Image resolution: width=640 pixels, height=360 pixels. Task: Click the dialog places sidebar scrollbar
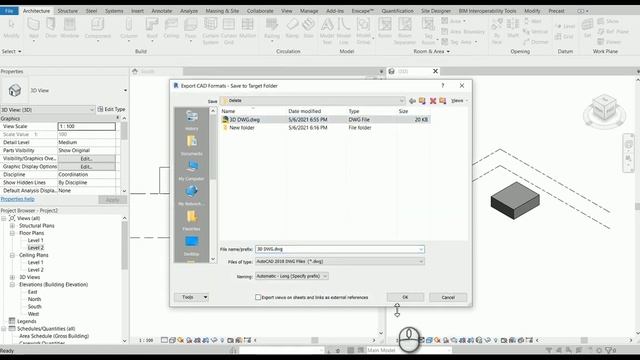(x=213, y=147)
